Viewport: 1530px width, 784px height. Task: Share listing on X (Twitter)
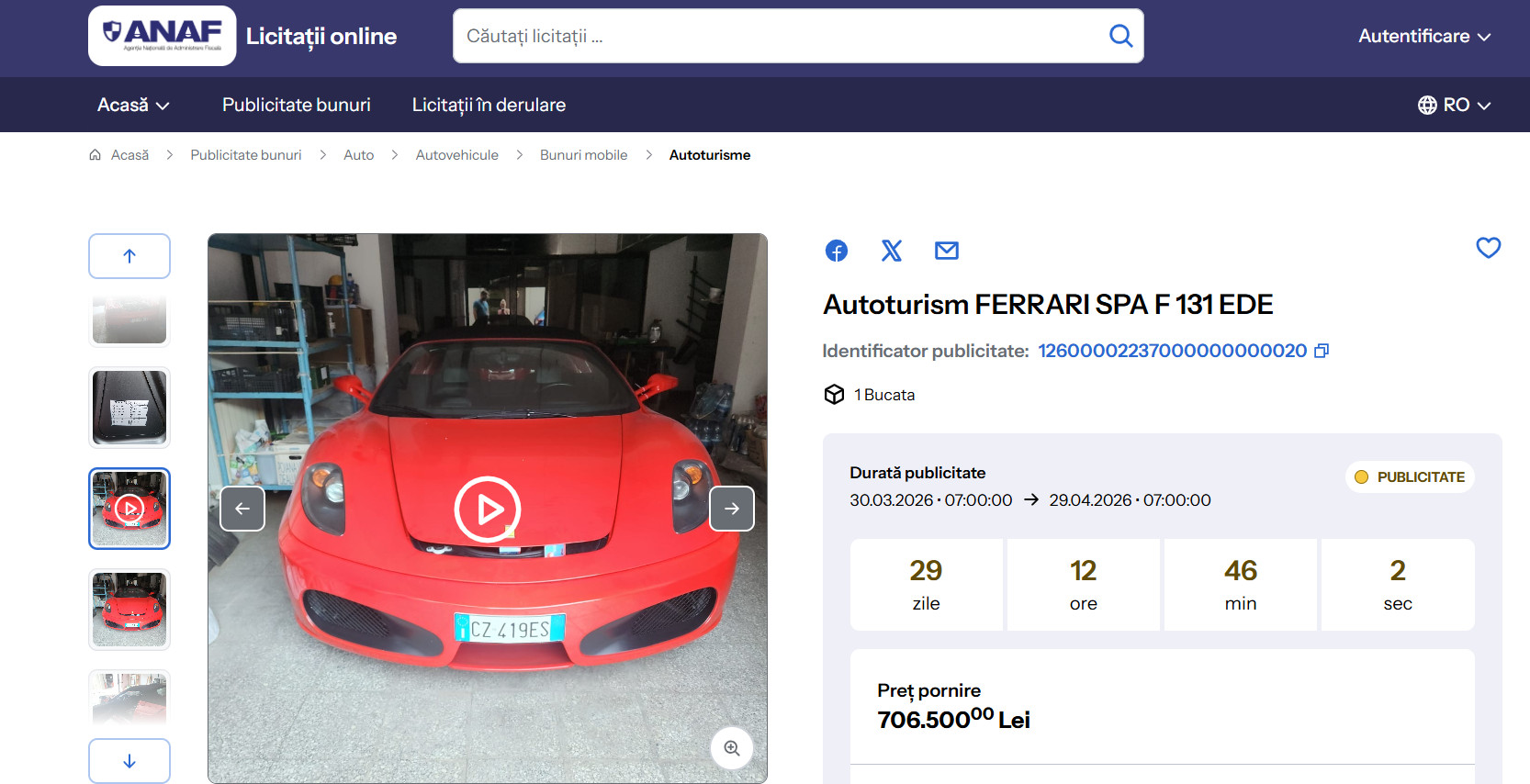pos(891,251)
